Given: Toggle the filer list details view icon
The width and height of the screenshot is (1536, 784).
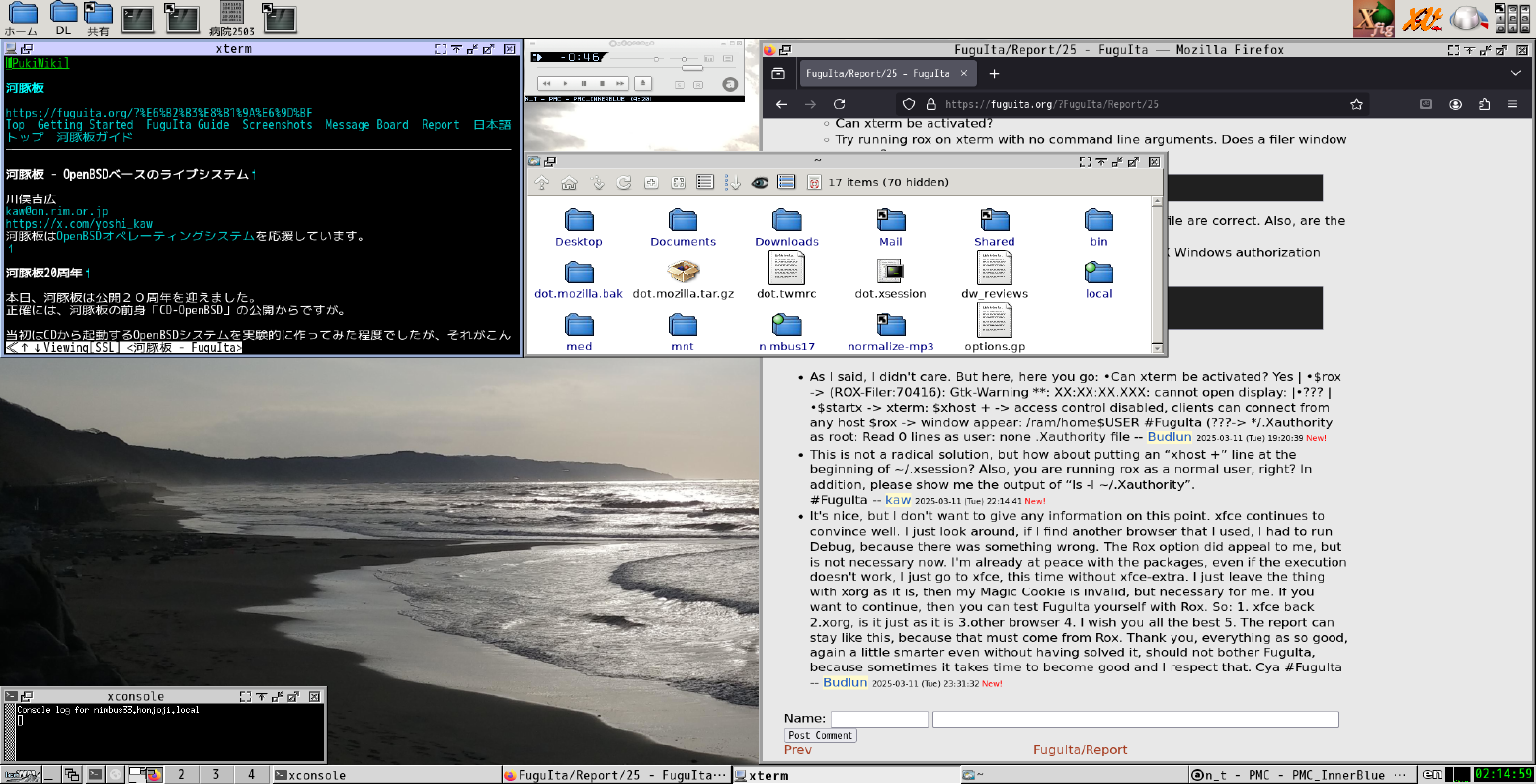Looking at the screenshot, I should (705, 182).
